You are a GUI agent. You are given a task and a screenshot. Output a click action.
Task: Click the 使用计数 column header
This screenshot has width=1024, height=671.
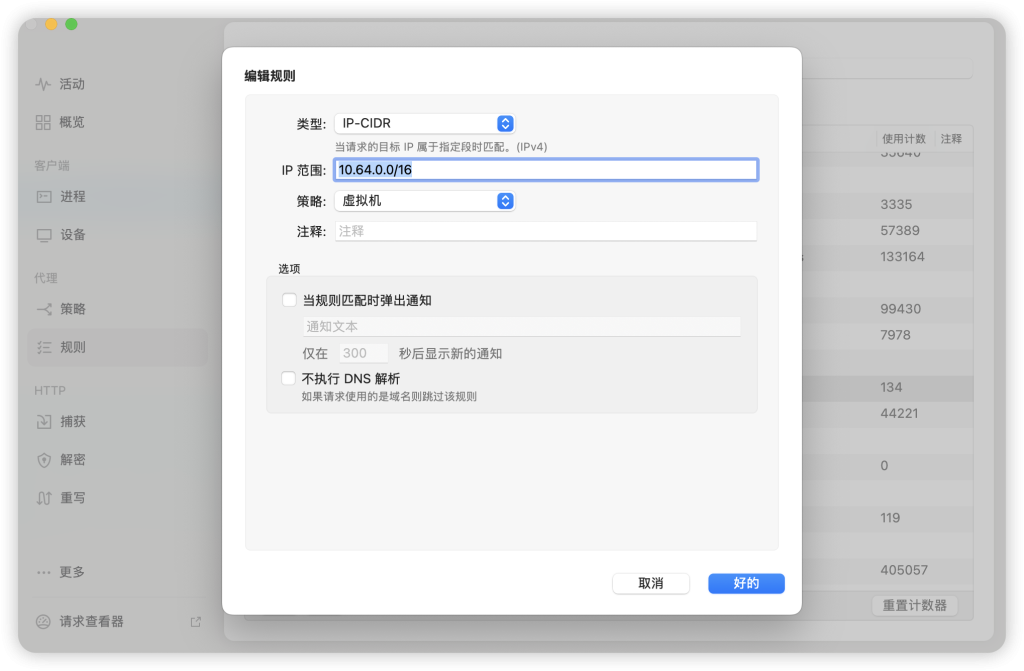coord(904,139)
